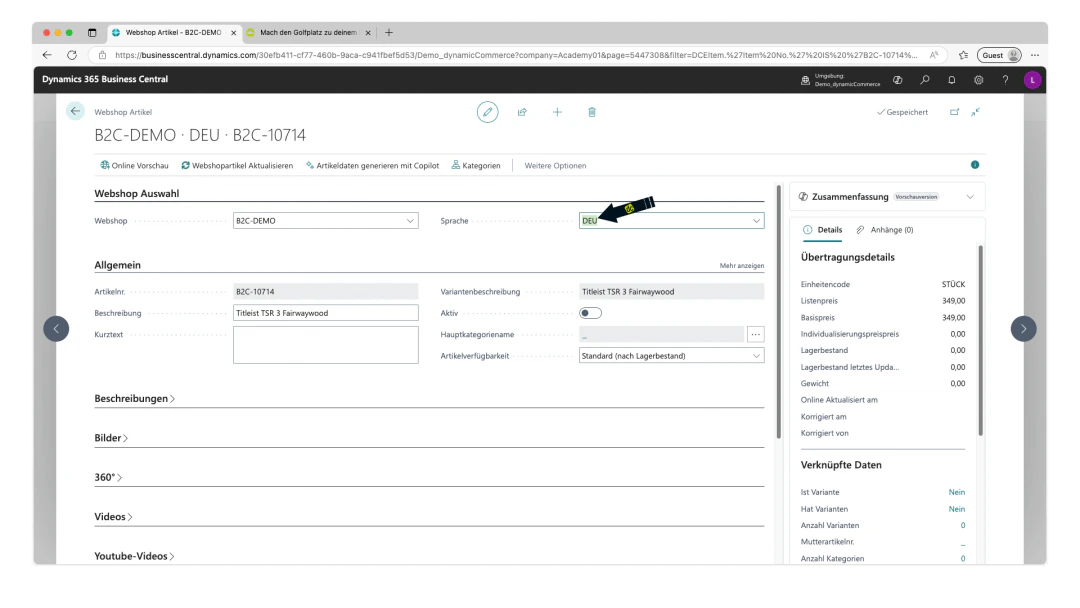Go to next record with right arrow

click(x=1023, y=328)
